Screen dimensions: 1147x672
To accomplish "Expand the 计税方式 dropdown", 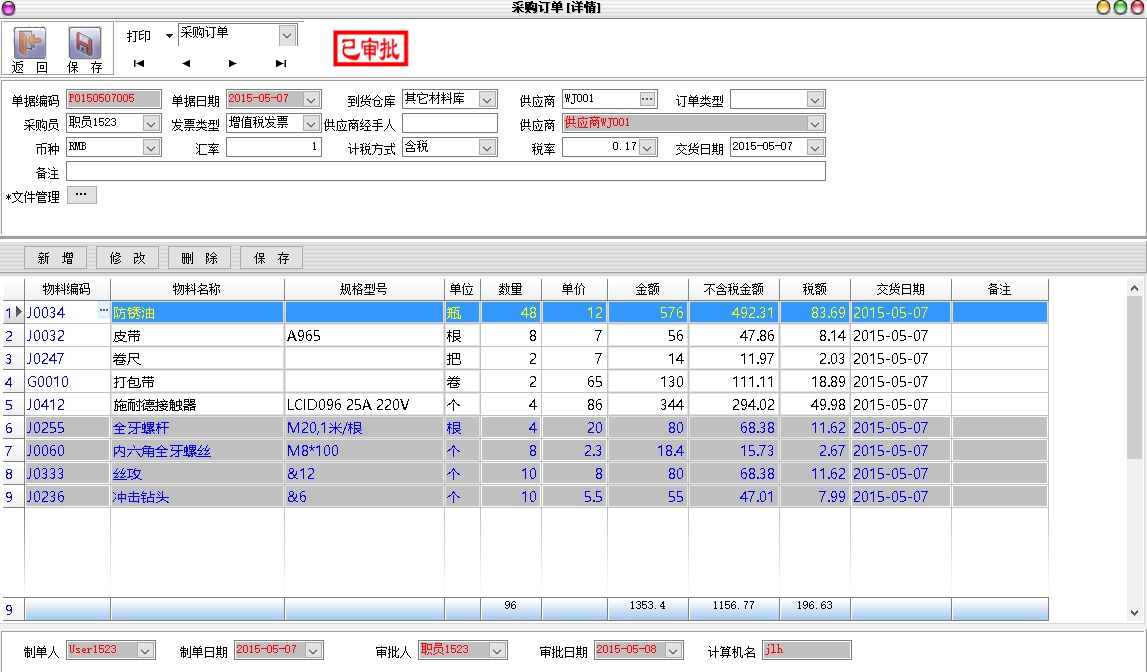I will (487, 148).
